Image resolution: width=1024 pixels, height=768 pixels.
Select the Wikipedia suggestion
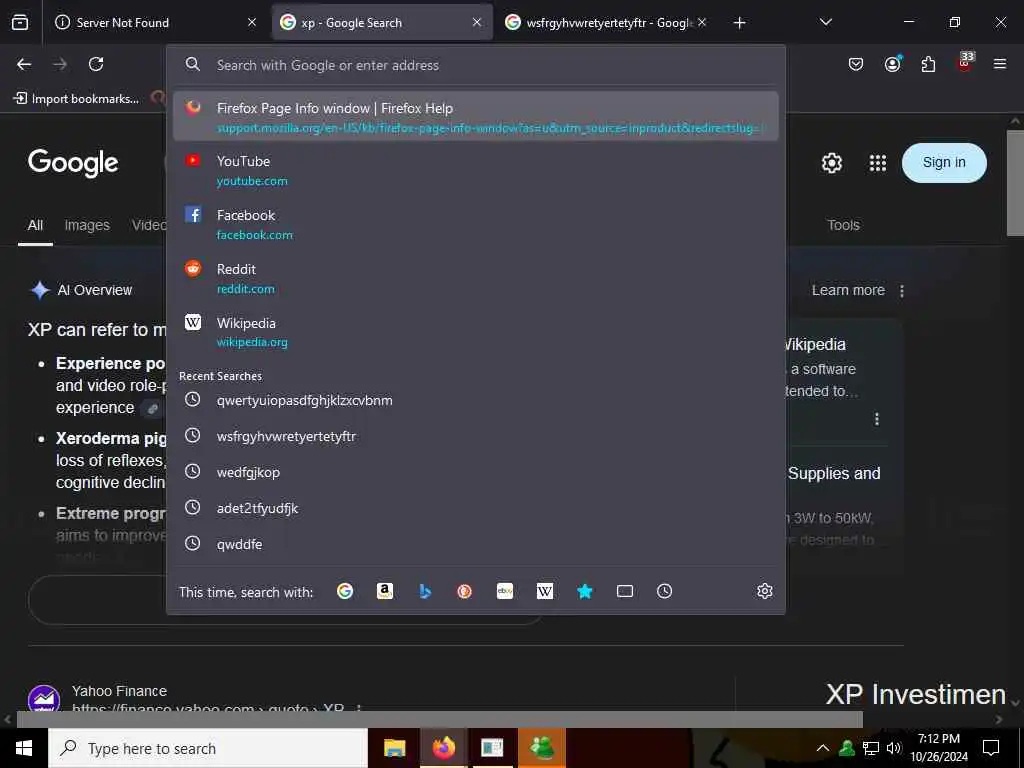click(475, 332)
